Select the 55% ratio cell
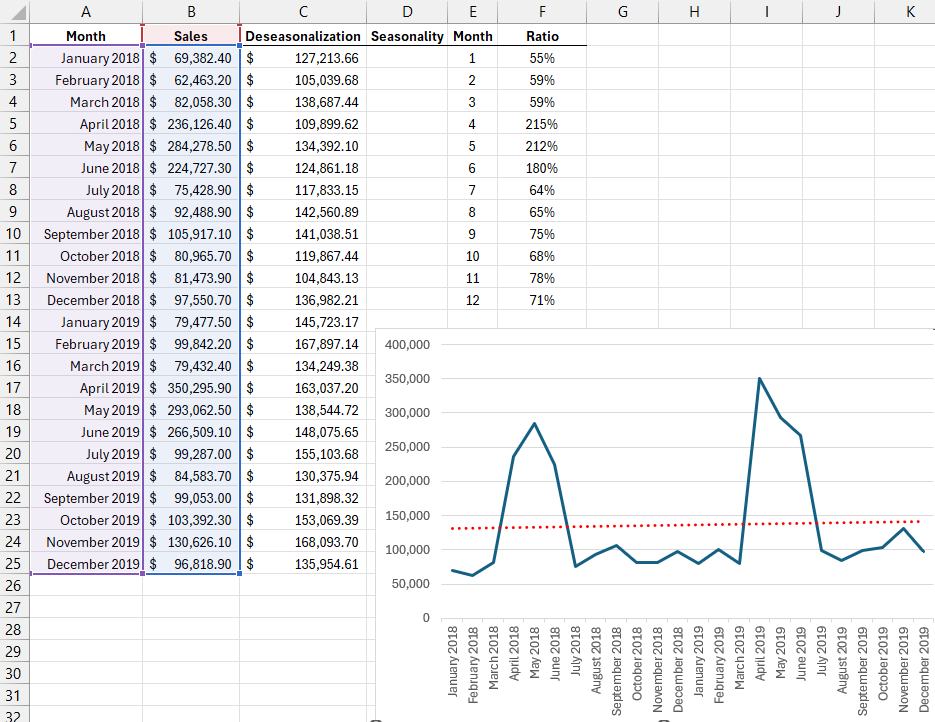 [x=542, y=58]
